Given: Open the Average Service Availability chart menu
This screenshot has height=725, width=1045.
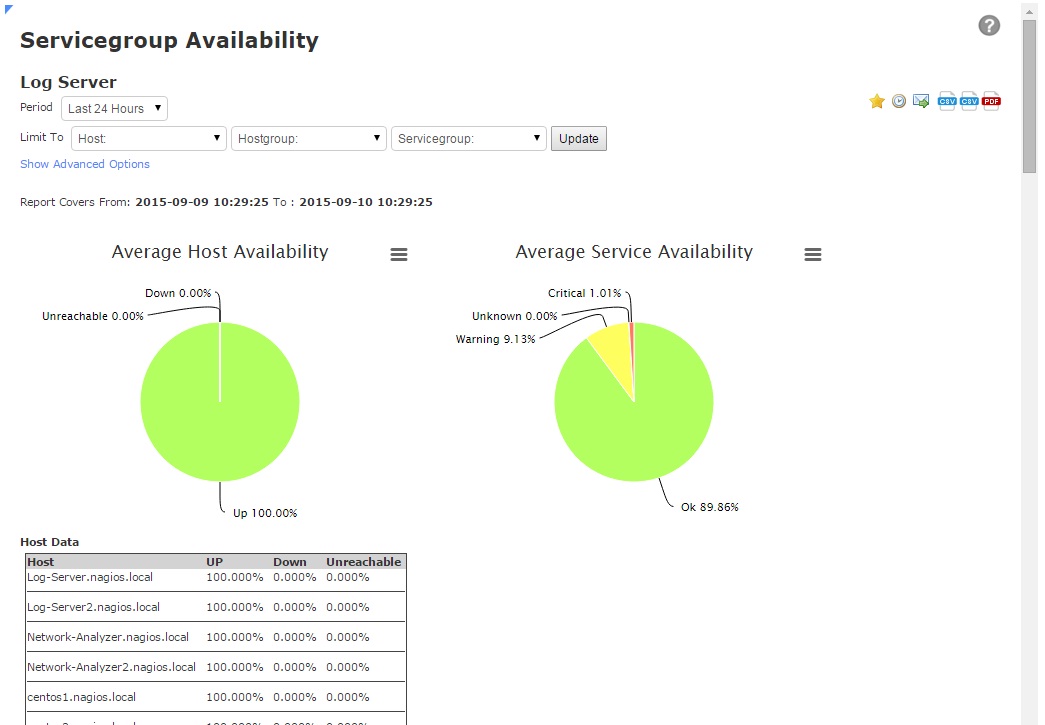Looking at the screenshot, I should click(x=813, y=255).
